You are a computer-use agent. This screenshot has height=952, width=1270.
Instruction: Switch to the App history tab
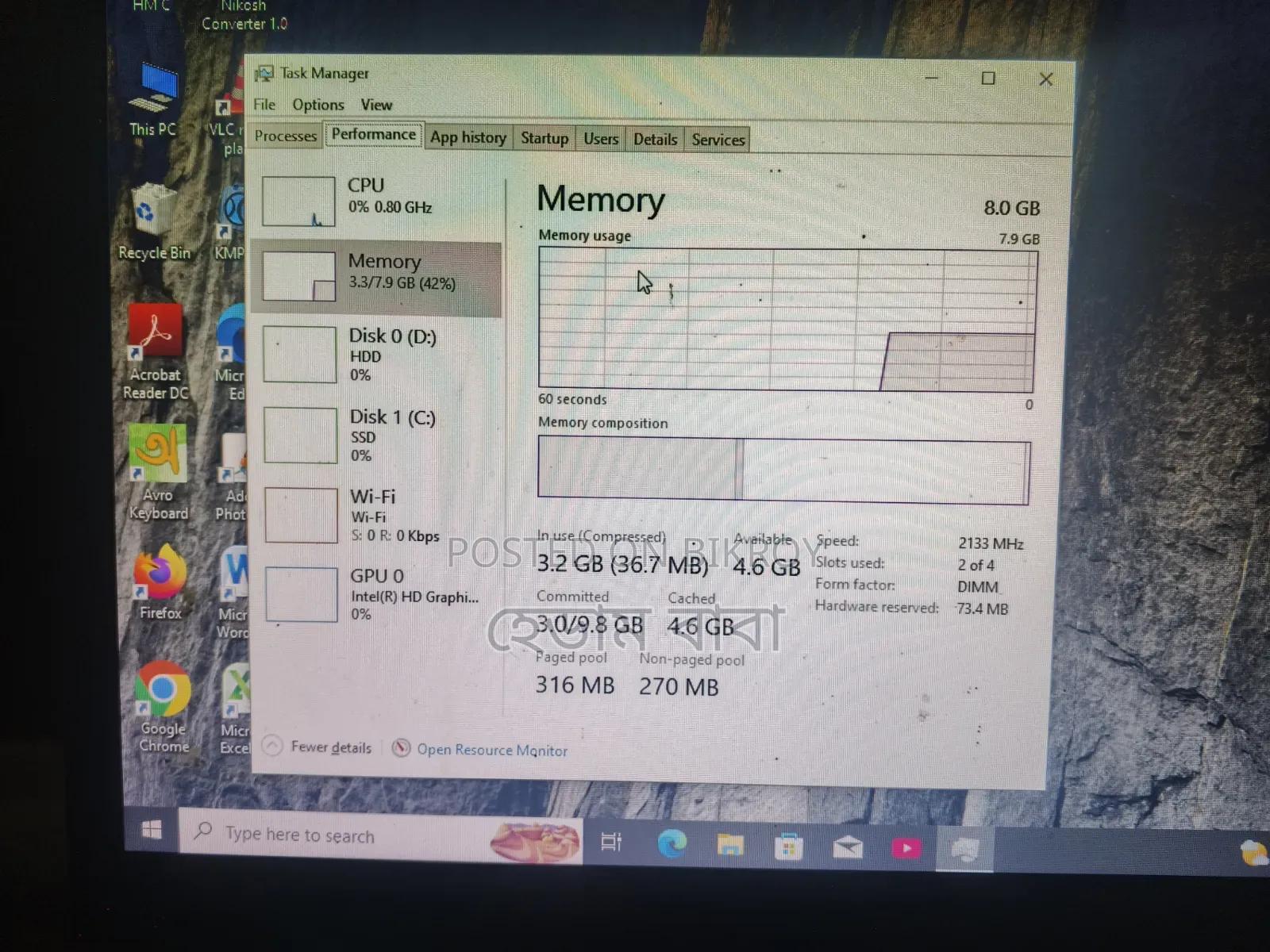pos(468,137)
